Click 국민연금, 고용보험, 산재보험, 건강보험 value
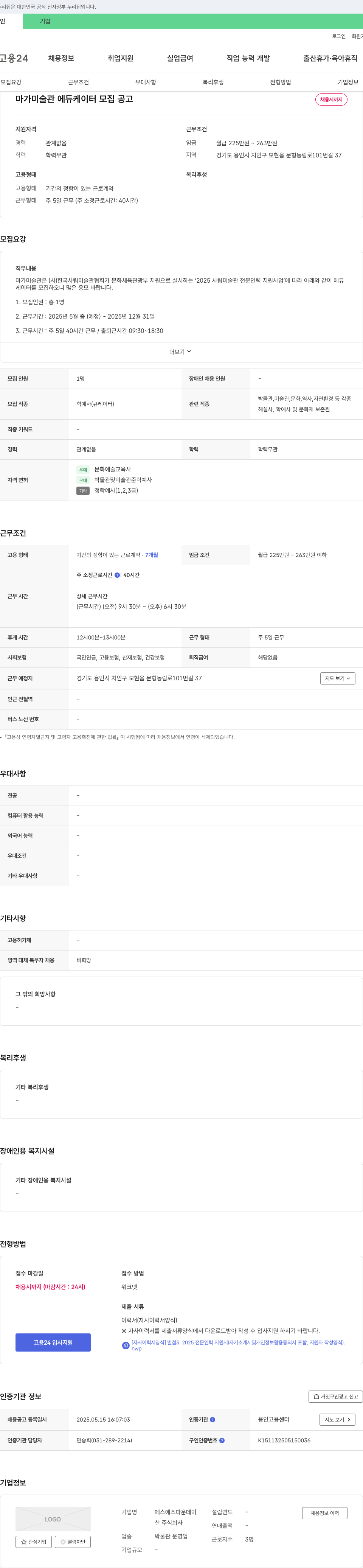Screen dimensions: 363x1568 click(x=120, y=657)
